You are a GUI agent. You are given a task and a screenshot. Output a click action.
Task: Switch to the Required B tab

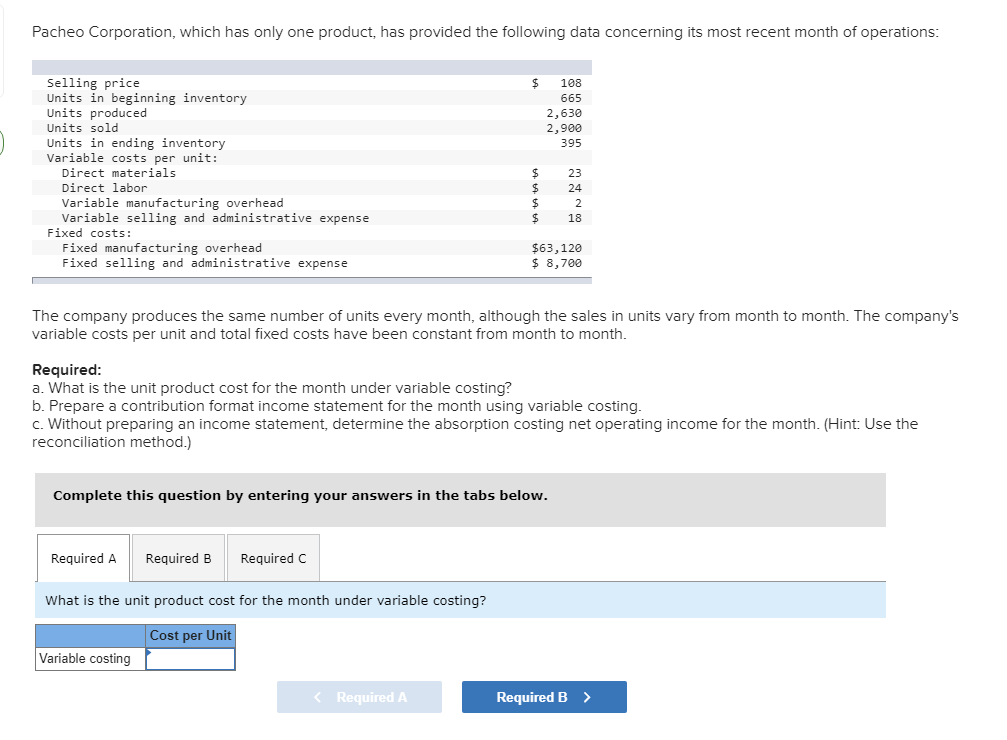point(178,558)
